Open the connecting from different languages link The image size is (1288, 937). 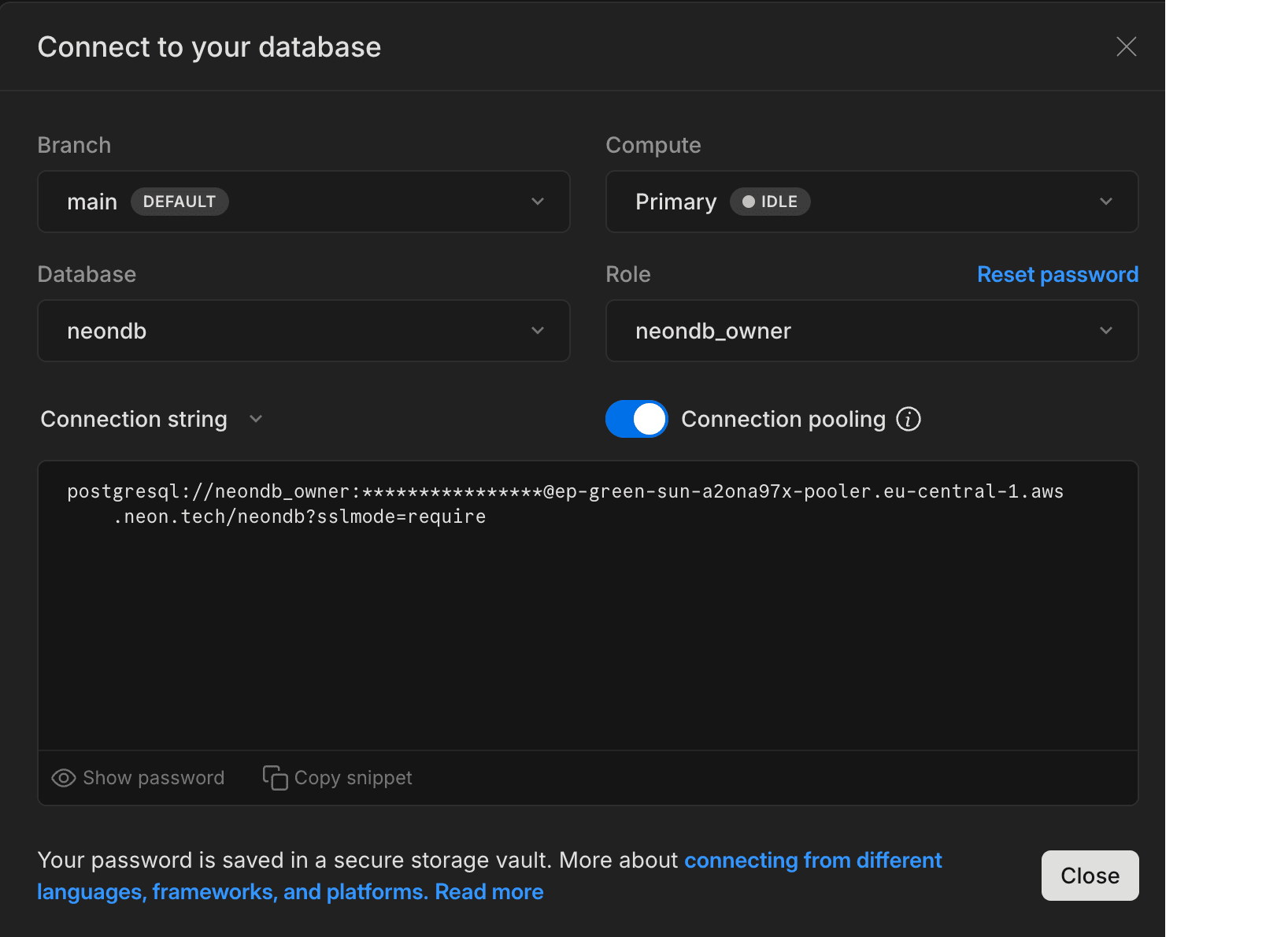pyautogui.click(x=813, y=860)
